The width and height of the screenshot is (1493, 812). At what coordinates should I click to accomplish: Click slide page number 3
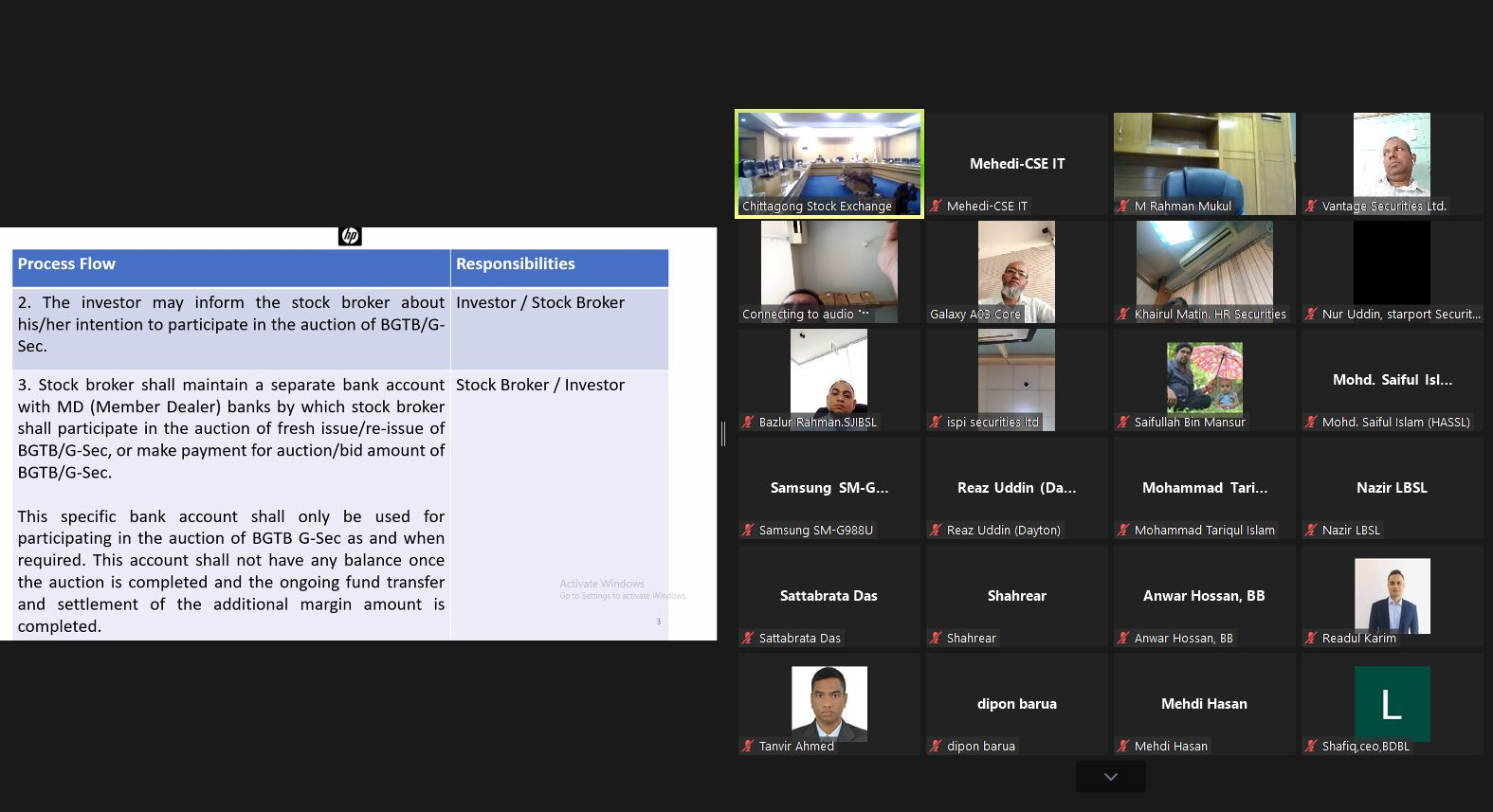[x=659, y=622]
